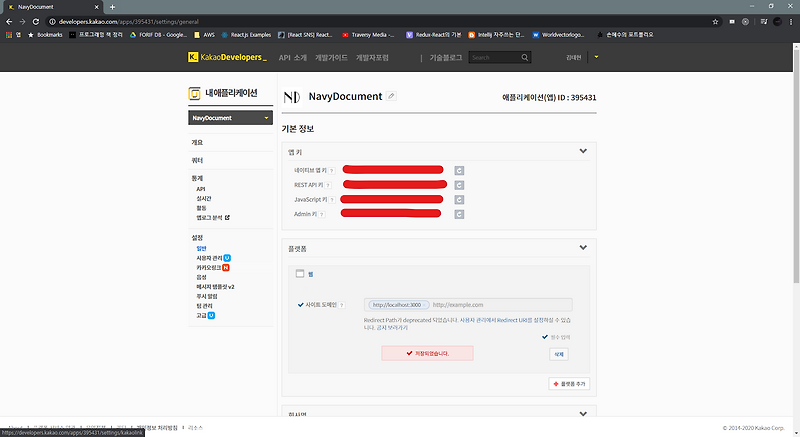The image size is (800, 437).
Task: Open the voice settings page in sidebar
Action: (202, 277)
